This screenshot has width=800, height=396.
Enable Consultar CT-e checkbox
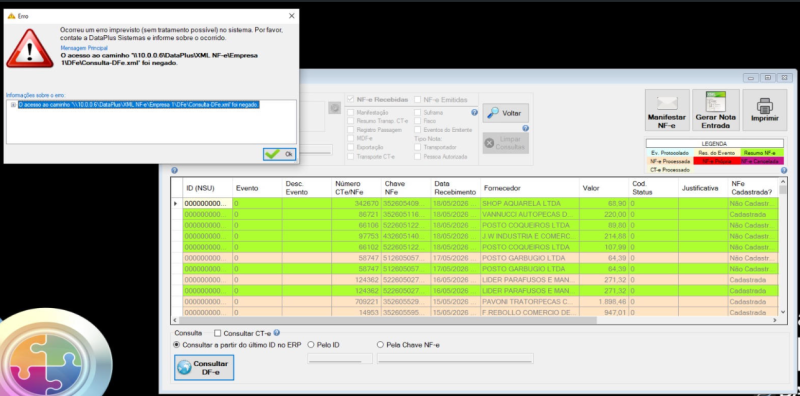pos(218,333)
